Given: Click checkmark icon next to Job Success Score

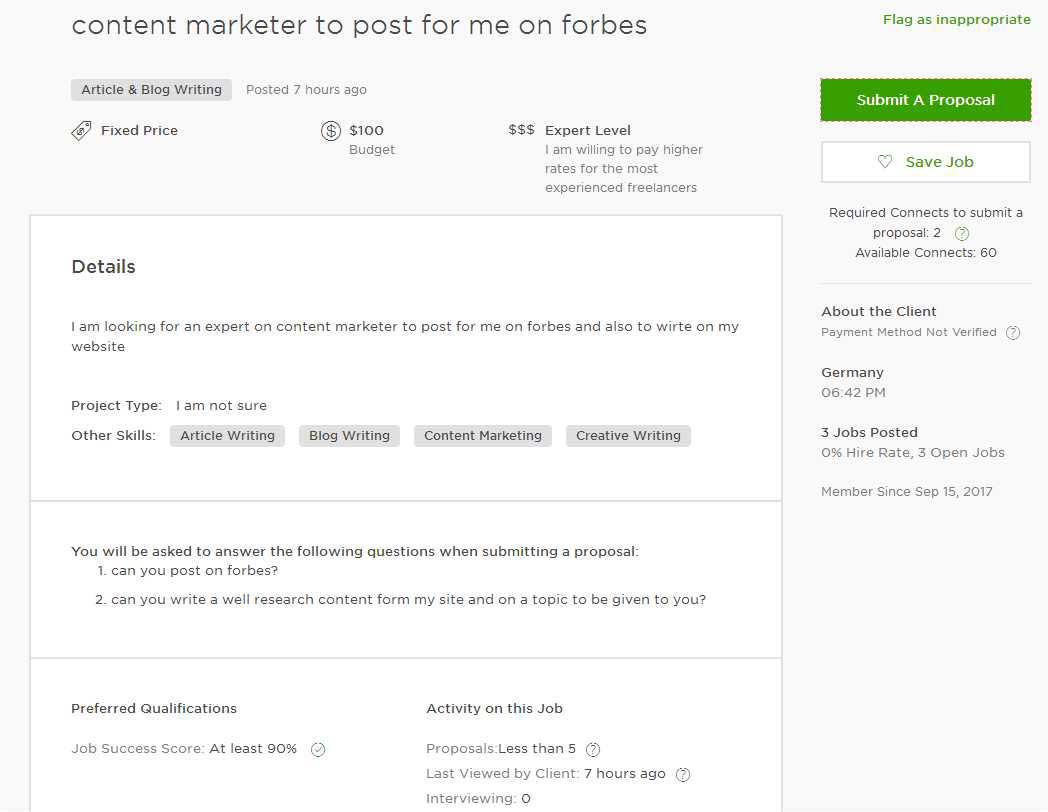Looking at the screenshot, I should coord(318,749).
